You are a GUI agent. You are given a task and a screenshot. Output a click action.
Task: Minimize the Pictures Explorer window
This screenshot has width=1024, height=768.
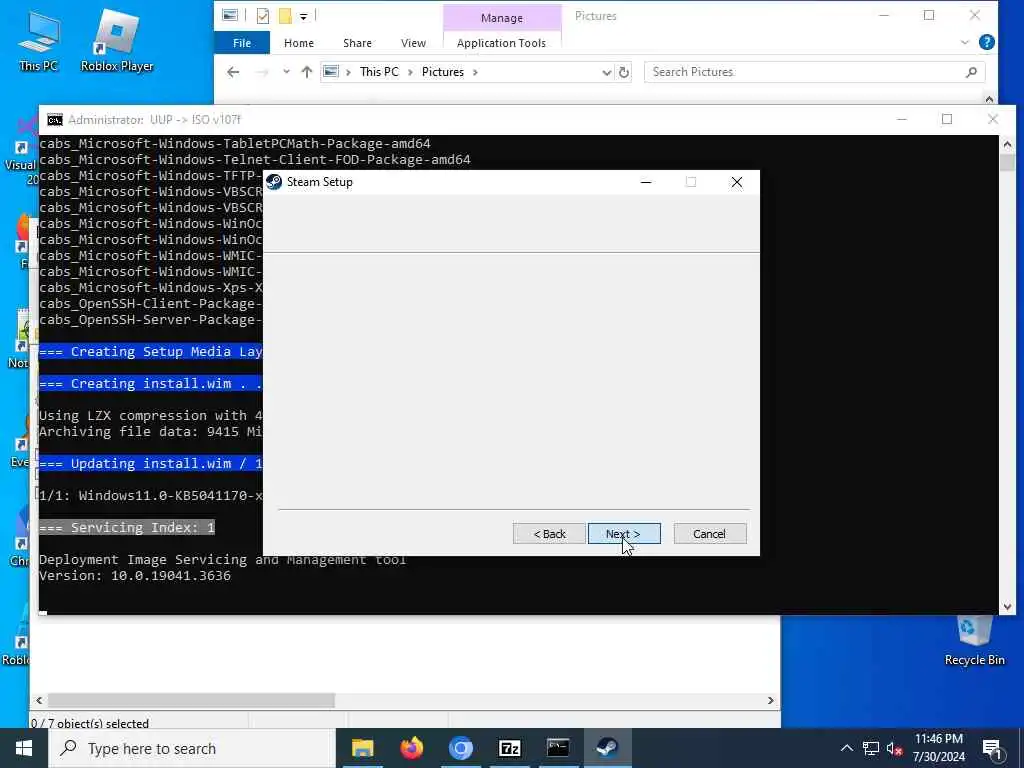click(884, 16)
